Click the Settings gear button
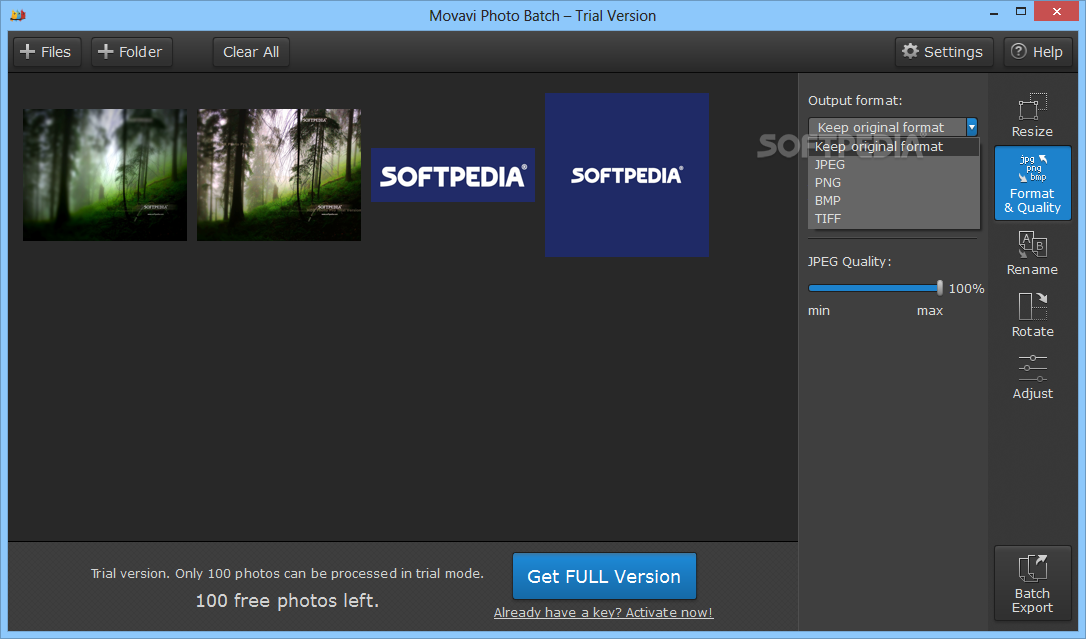1086x639 pixels. (943, 52)
